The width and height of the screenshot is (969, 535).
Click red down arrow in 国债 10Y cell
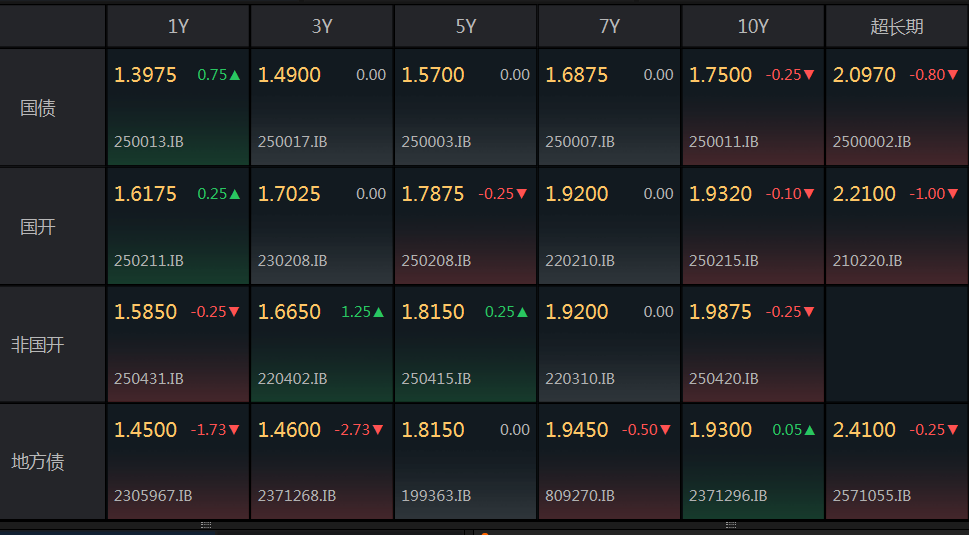click(x=810, y=75)
